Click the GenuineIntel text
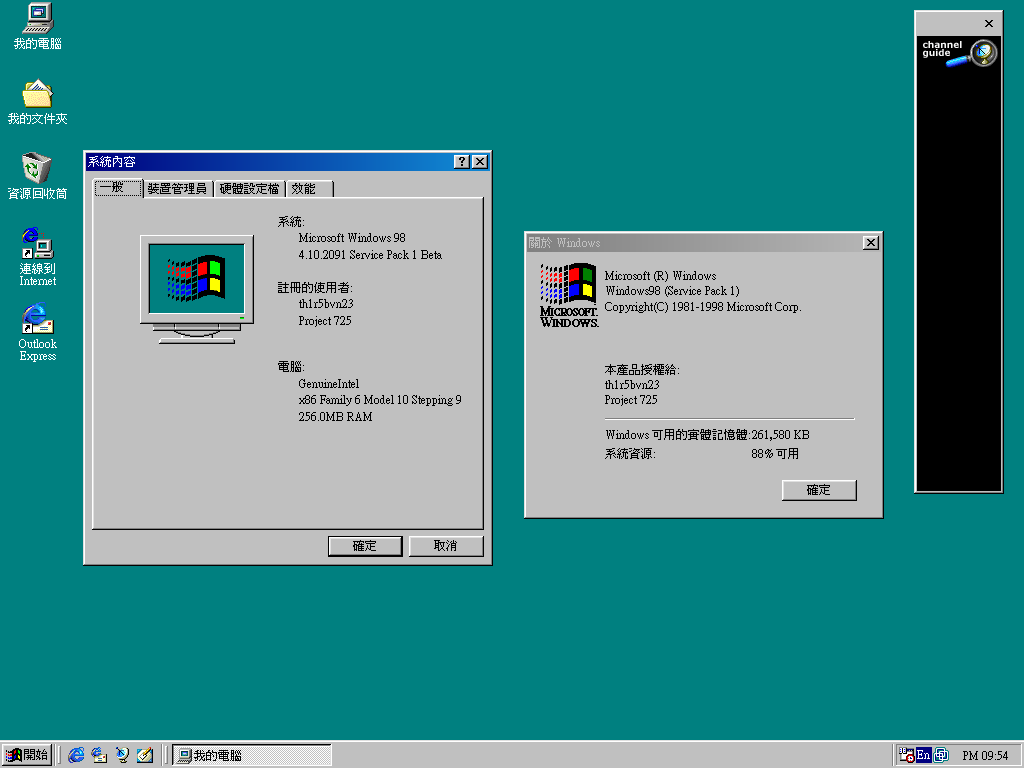Screen dimensions: 1024x768 click(x=328, y=383)
